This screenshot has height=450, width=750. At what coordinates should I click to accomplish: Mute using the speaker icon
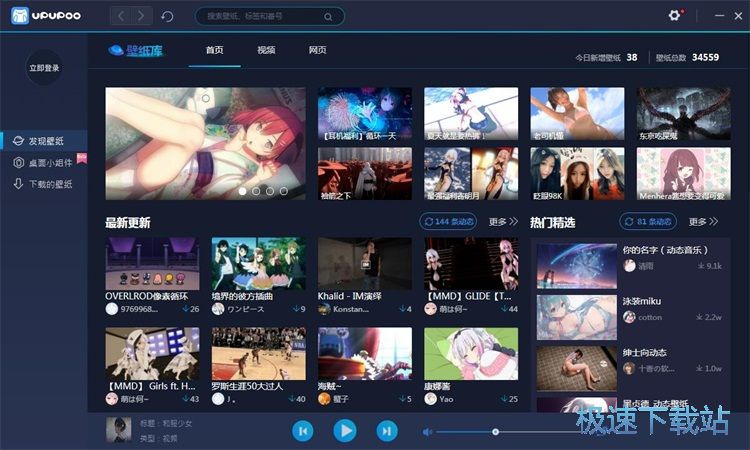pos(427,432)
